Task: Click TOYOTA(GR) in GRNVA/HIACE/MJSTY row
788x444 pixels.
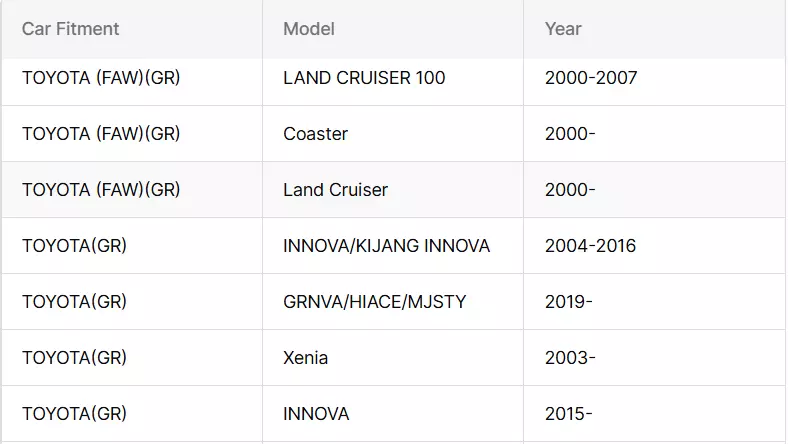Action: [74, 302]
